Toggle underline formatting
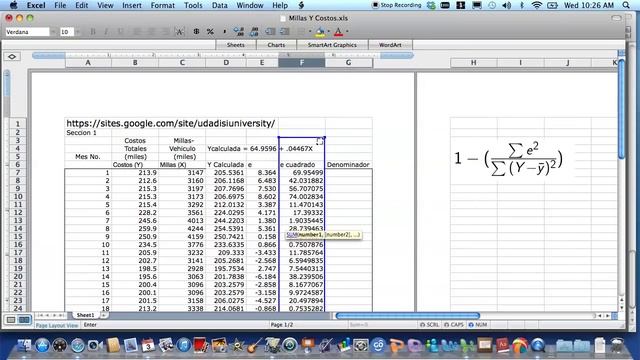Screen dimensions: 640x360 click(x=120, y=31)
